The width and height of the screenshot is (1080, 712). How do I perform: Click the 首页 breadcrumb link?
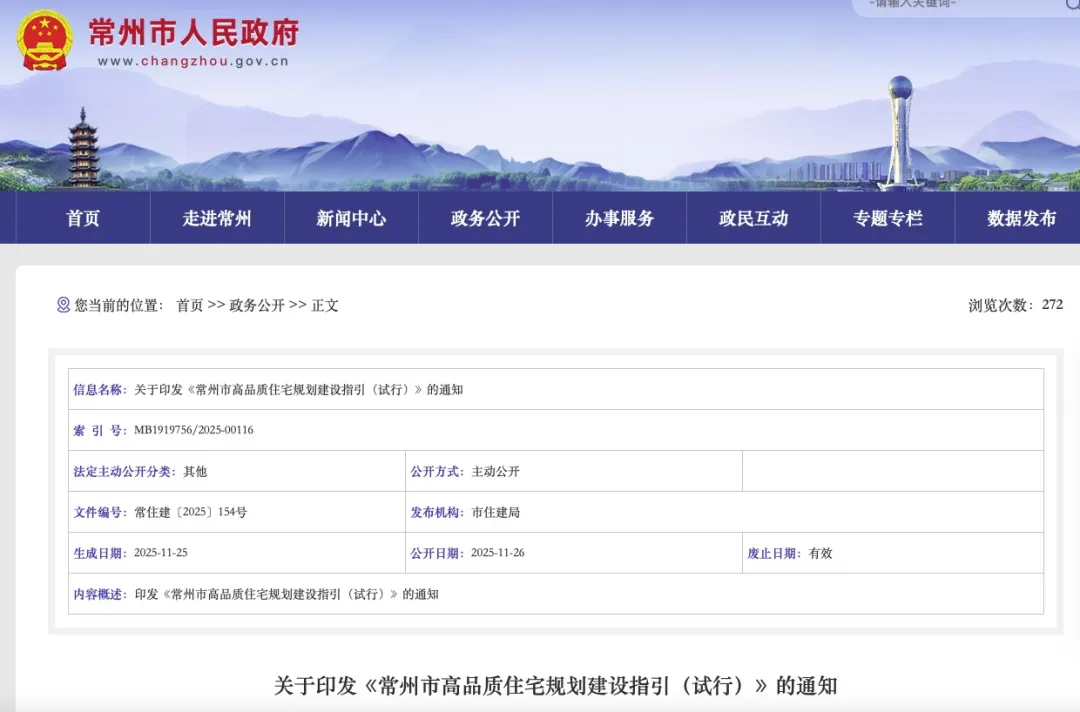[189, 306]
